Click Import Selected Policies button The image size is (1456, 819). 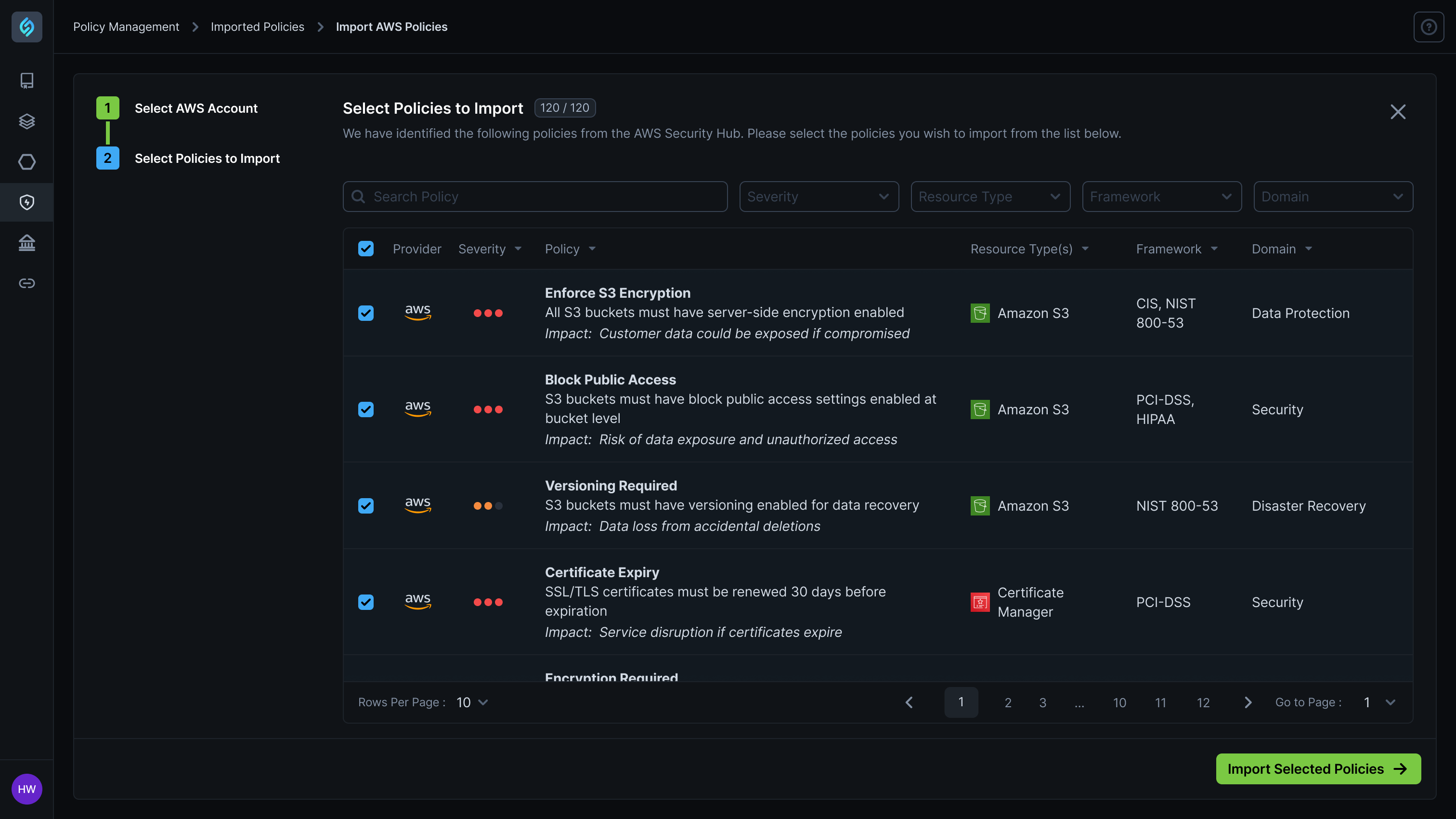click(1318, 769)
